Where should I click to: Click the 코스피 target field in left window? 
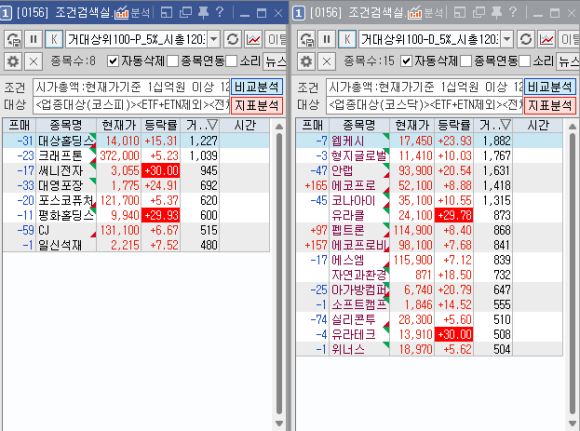pos(131,105)
